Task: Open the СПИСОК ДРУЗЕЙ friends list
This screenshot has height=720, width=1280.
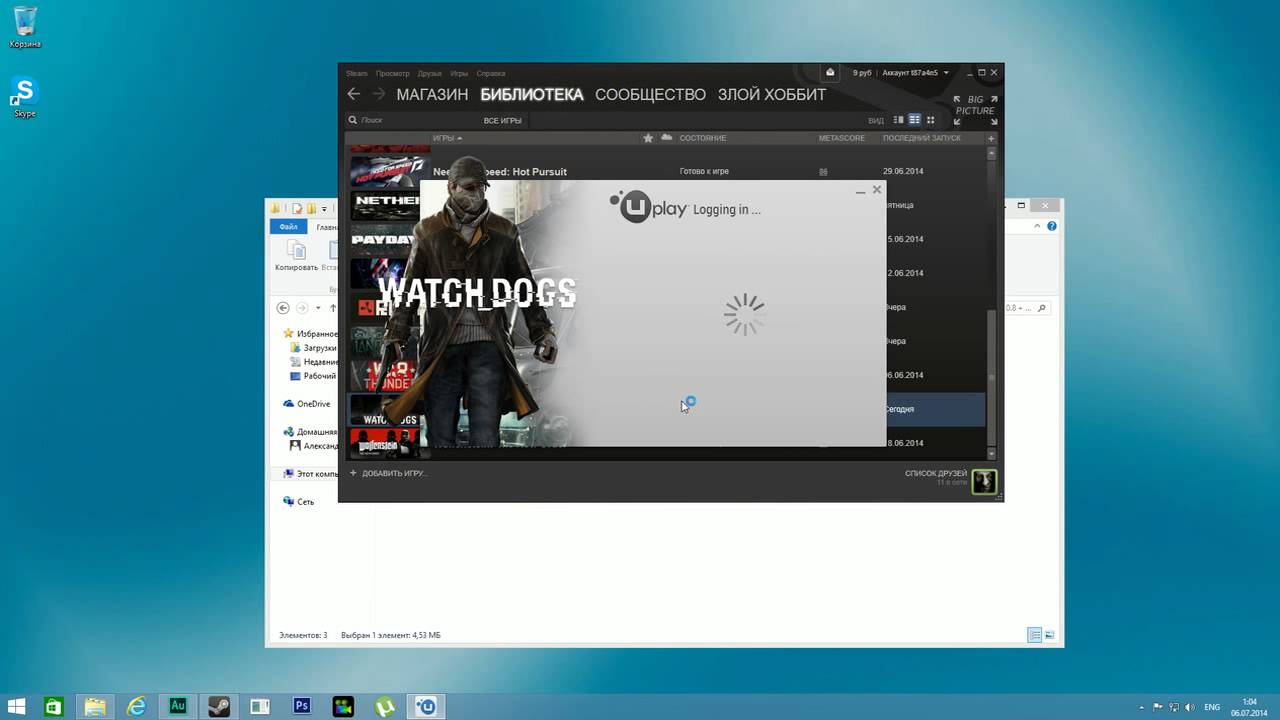Action: (x=936, y=473)
